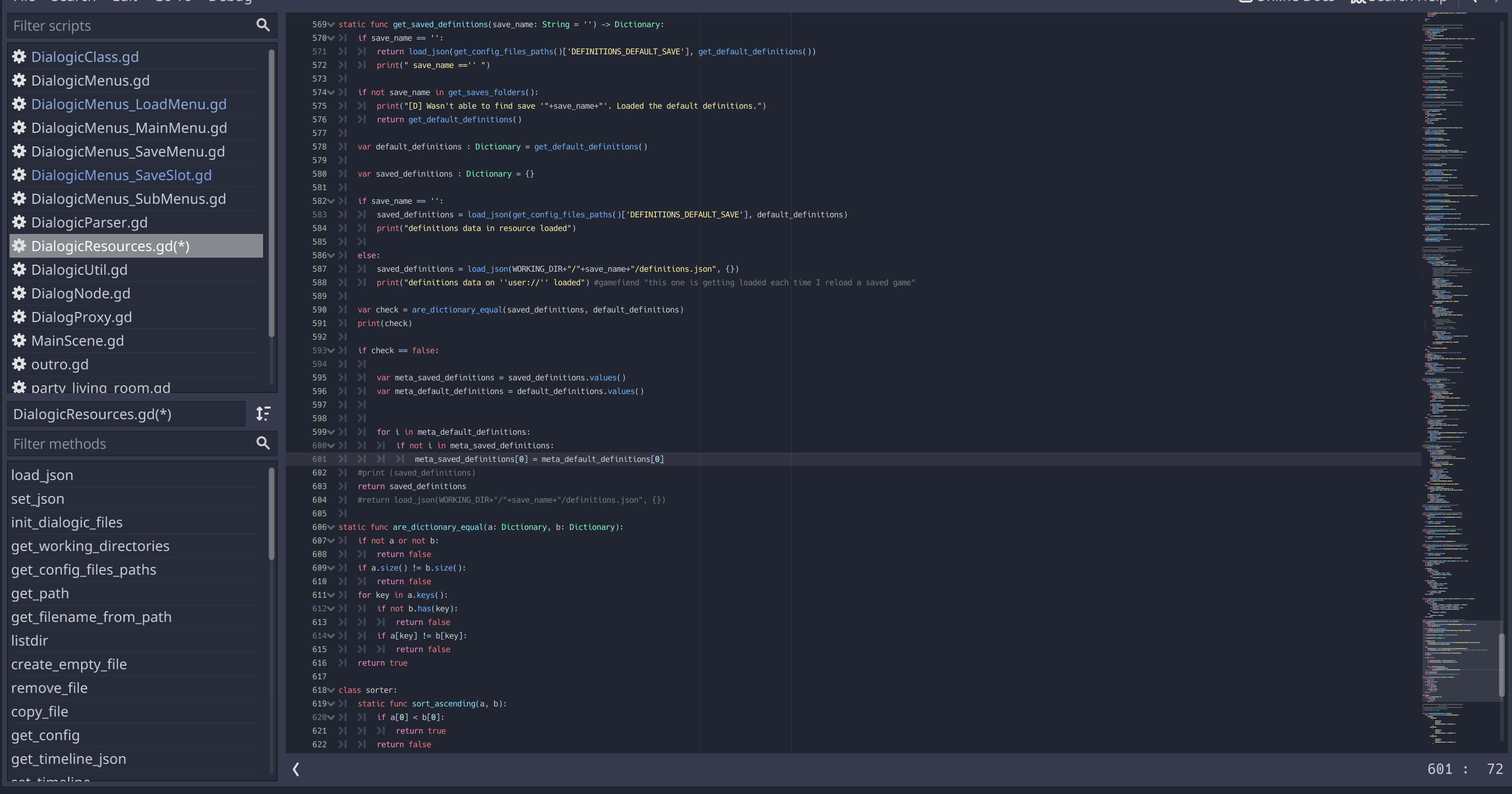Click the search icon in Filter scripts field
Screen dimensions: 1512x794
(x=263, y=25)
